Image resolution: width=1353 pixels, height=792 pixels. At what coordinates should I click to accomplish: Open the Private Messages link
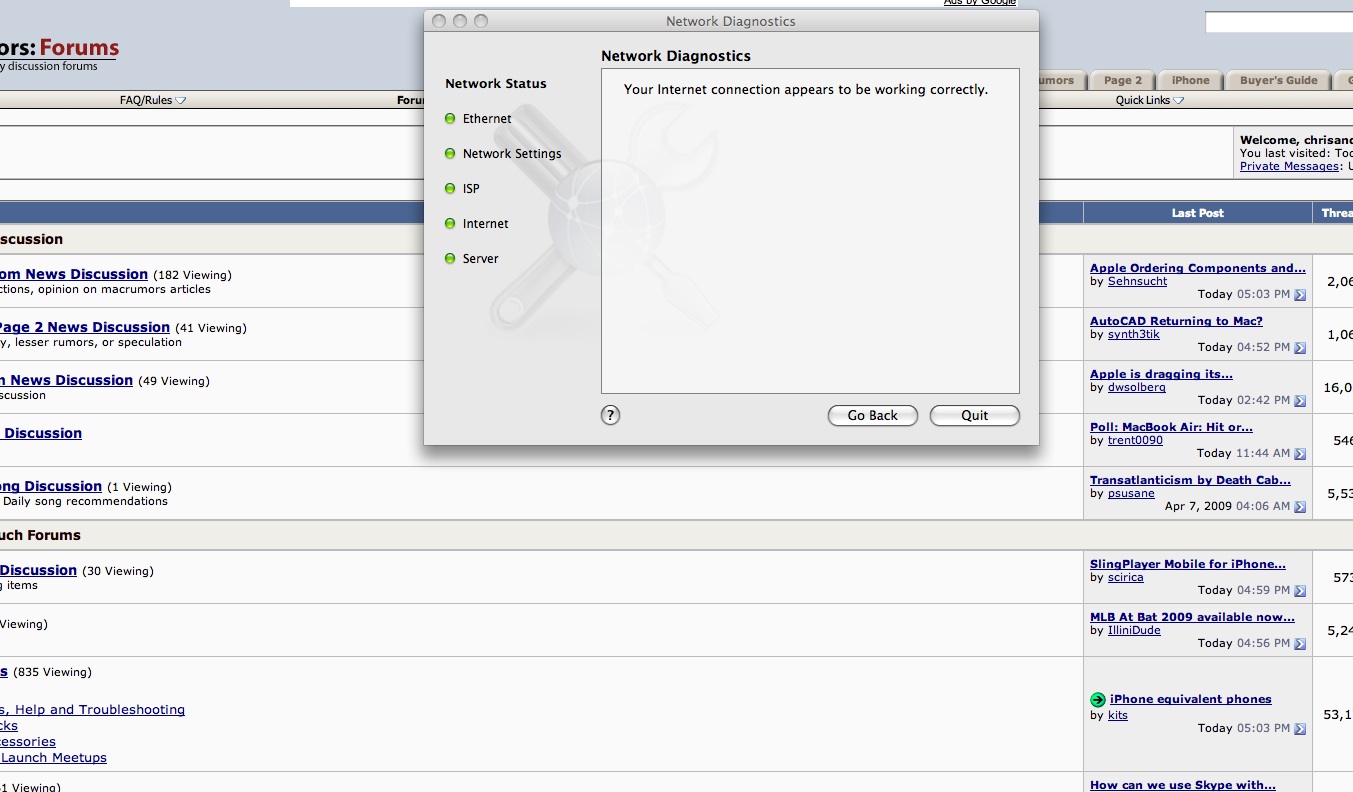[1289, 166]
